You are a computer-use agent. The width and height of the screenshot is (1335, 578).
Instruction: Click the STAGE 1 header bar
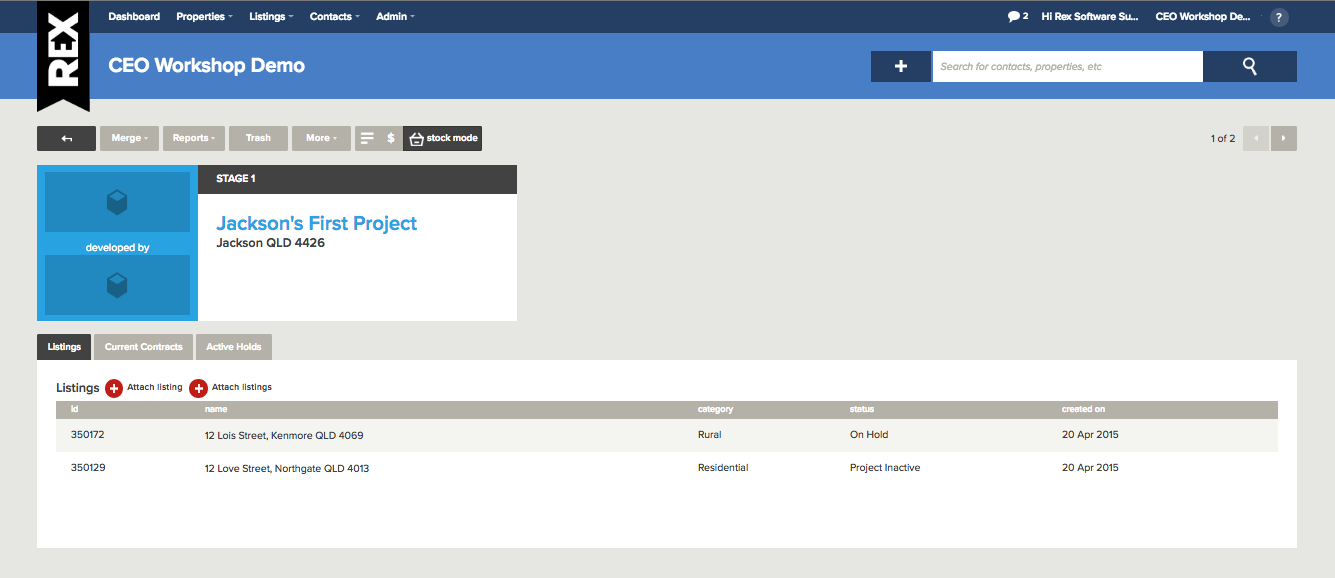coord(357,179)
